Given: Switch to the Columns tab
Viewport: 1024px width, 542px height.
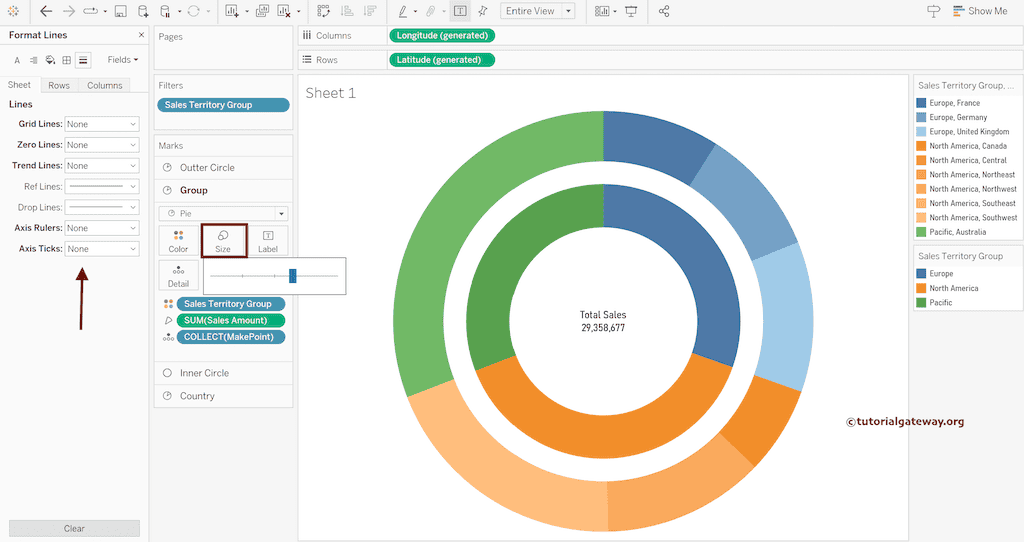Looking at the screenshot, I should (x=104, y=86).
